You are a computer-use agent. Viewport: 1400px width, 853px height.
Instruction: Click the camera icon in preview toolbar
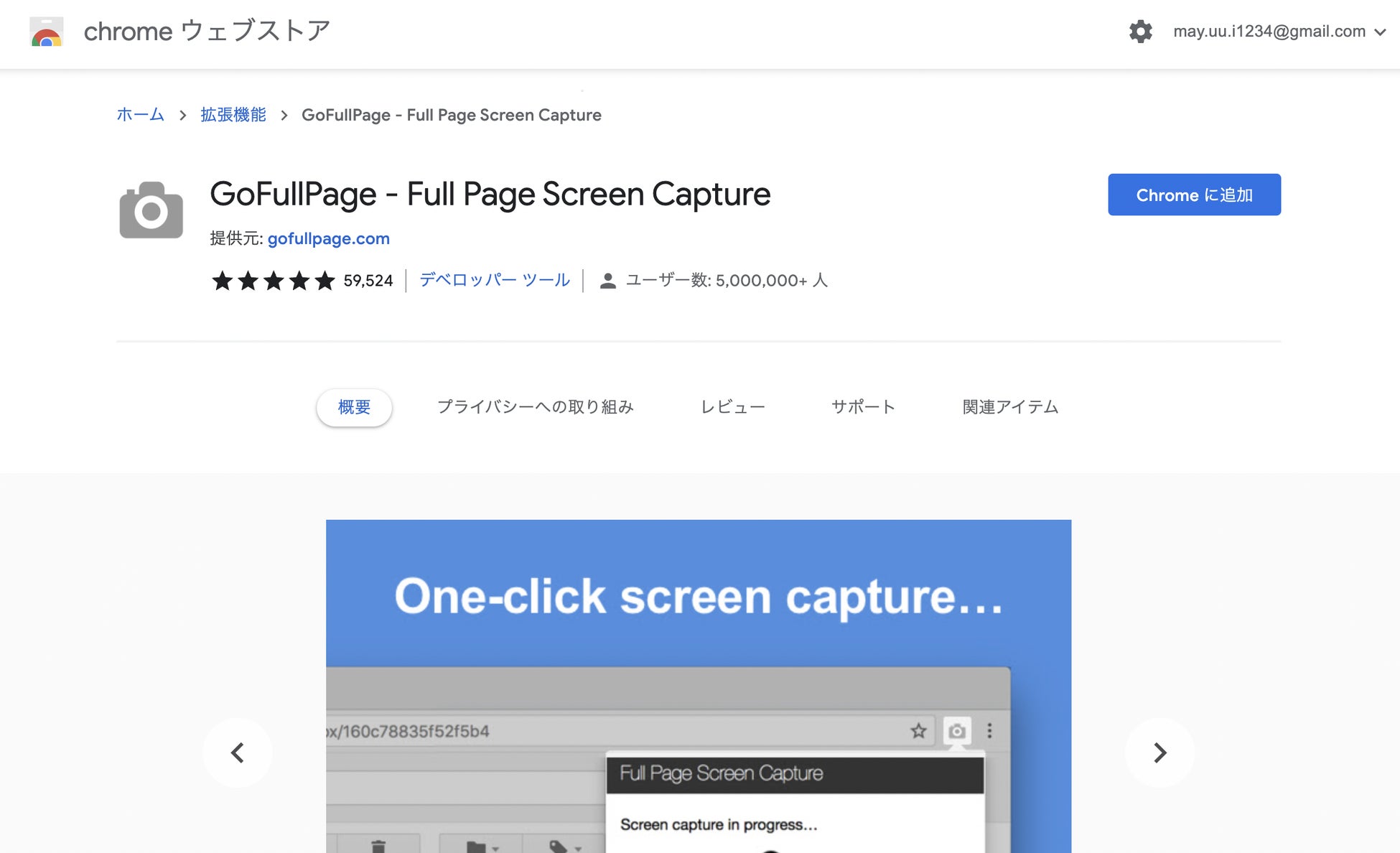[956, 731]
